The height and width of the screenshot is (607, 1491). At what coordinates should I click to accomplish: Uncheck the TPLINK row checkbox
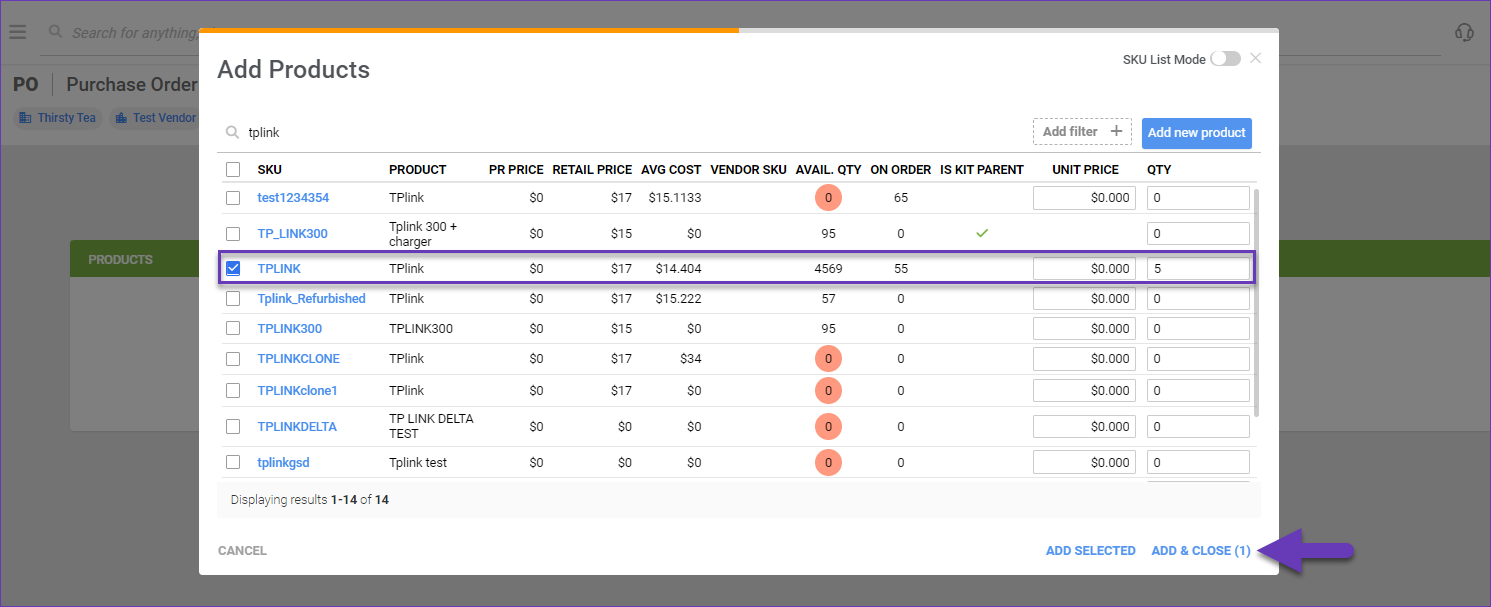(233, 268)
